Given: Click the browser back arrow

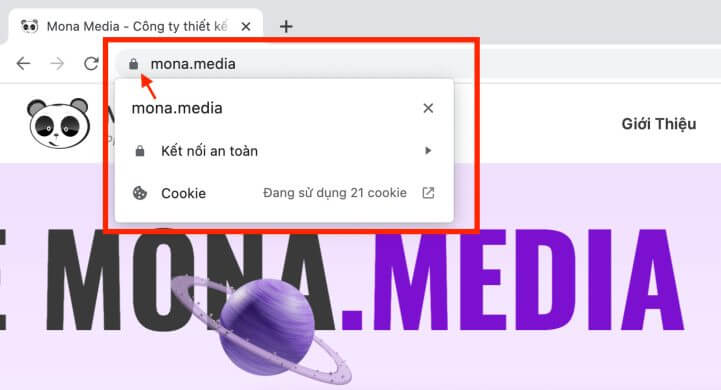Looking at the screenshot, I should coord(23,63).
